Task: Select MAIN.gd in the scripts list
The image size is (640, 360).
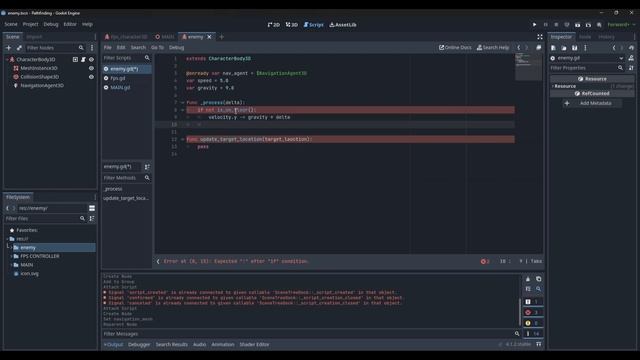Action: (x=120, y=87)
